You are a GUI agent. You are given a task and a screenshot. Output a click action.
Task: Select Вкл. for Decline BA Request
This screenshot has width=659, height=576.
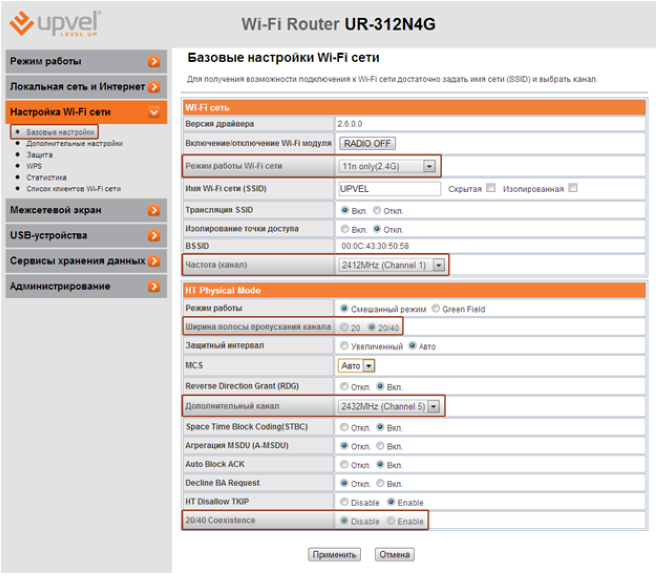pyautogui.click(x=380, y=483)
